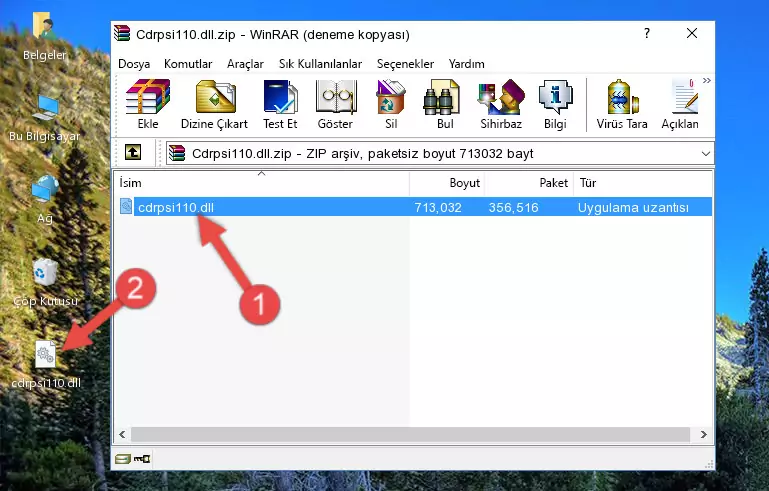Viewport: 769px width, 491px height.
Task: Click the archive path address field
Action: [x=439, y=154]
